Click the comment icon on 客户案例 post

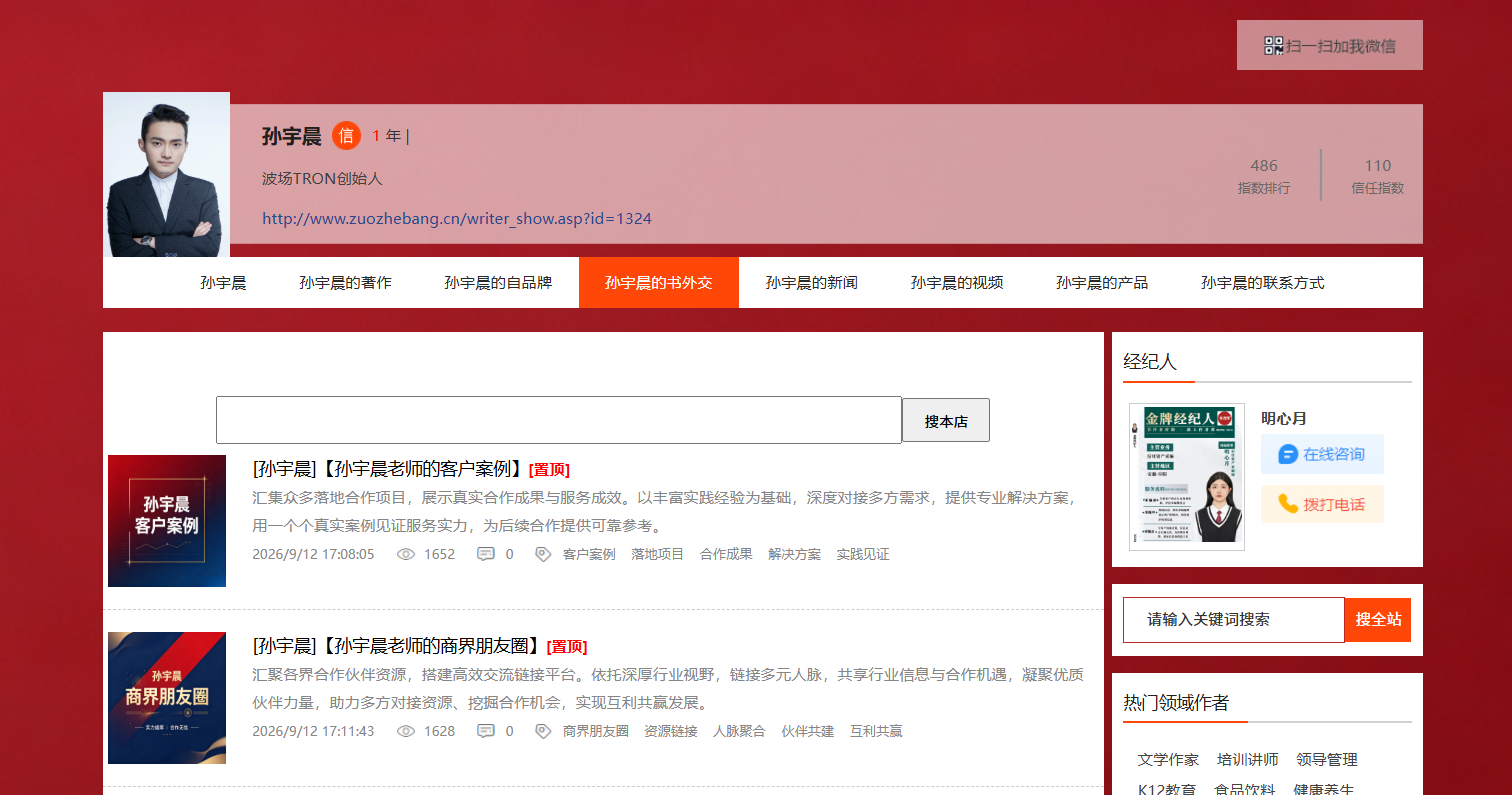pos(486,554)
